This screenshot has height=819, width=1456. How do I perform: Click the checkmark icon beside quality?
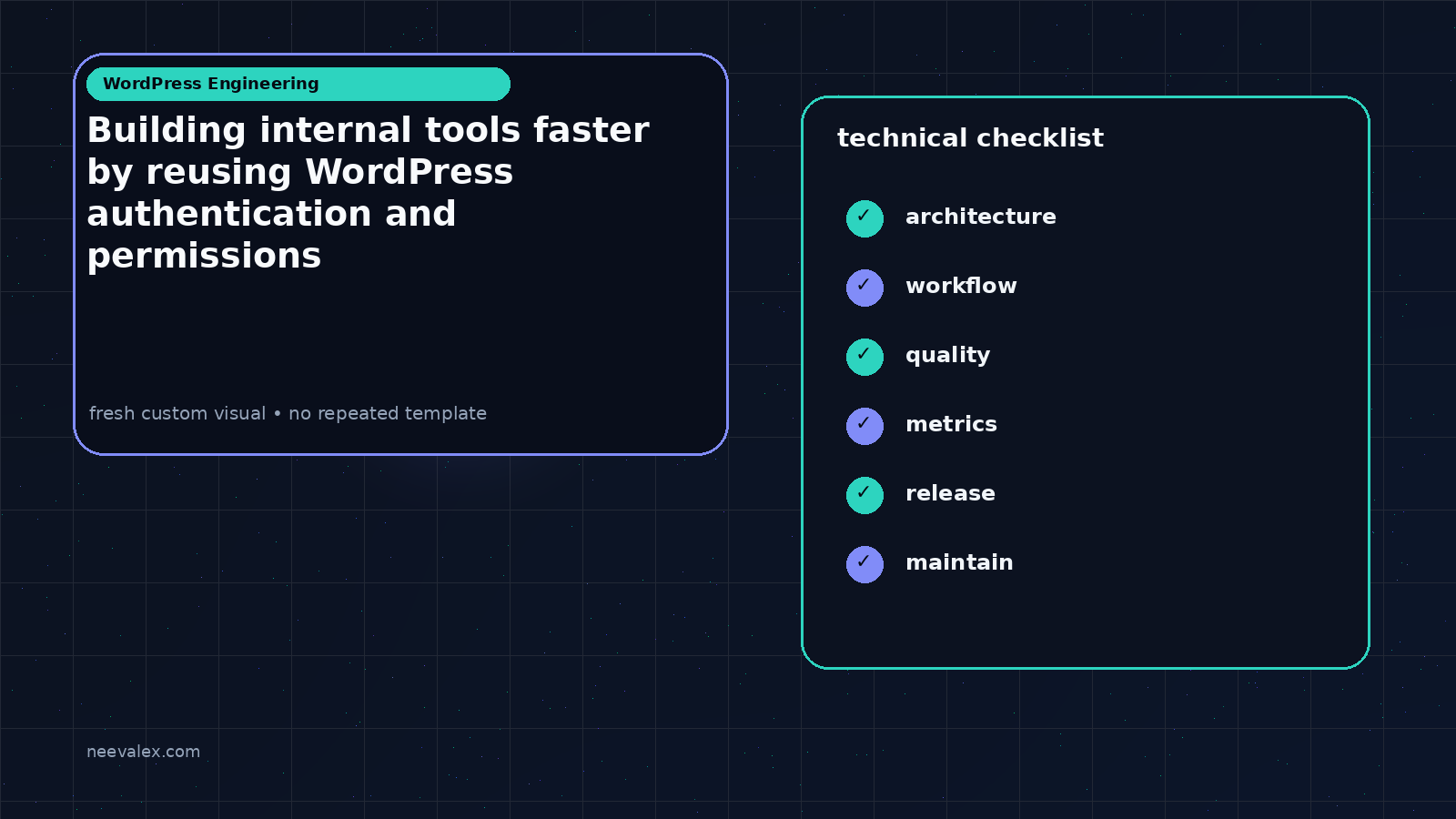[864, 357]
